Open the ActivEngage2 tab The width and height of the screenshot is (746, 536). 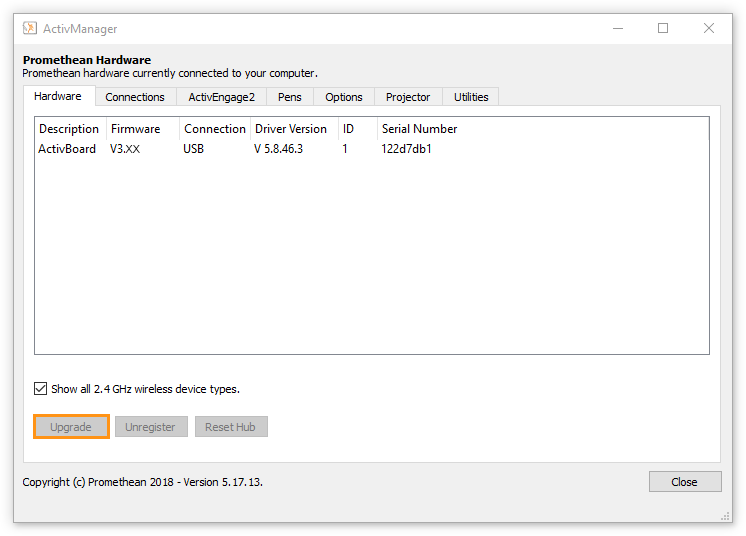tap(222, 97)
